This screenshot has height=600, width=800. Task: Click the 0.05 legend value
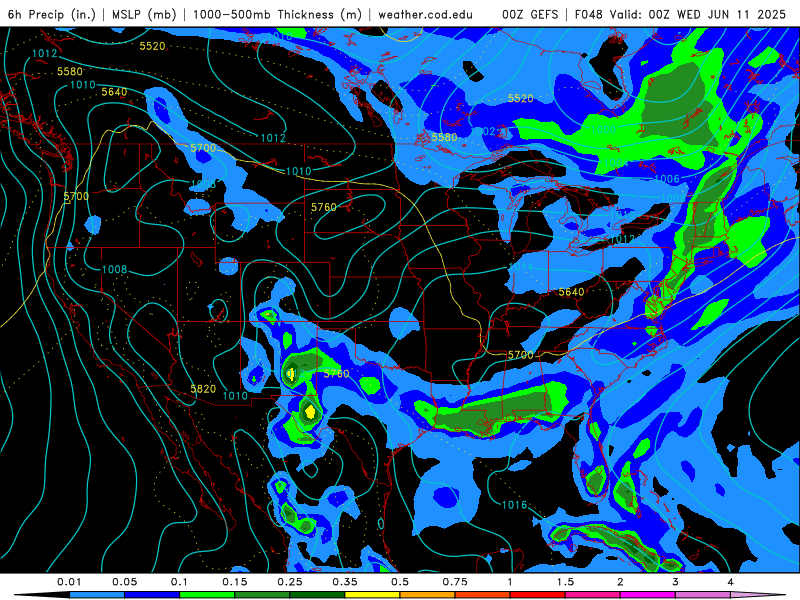pyautogui.click(x=124, y=582)
